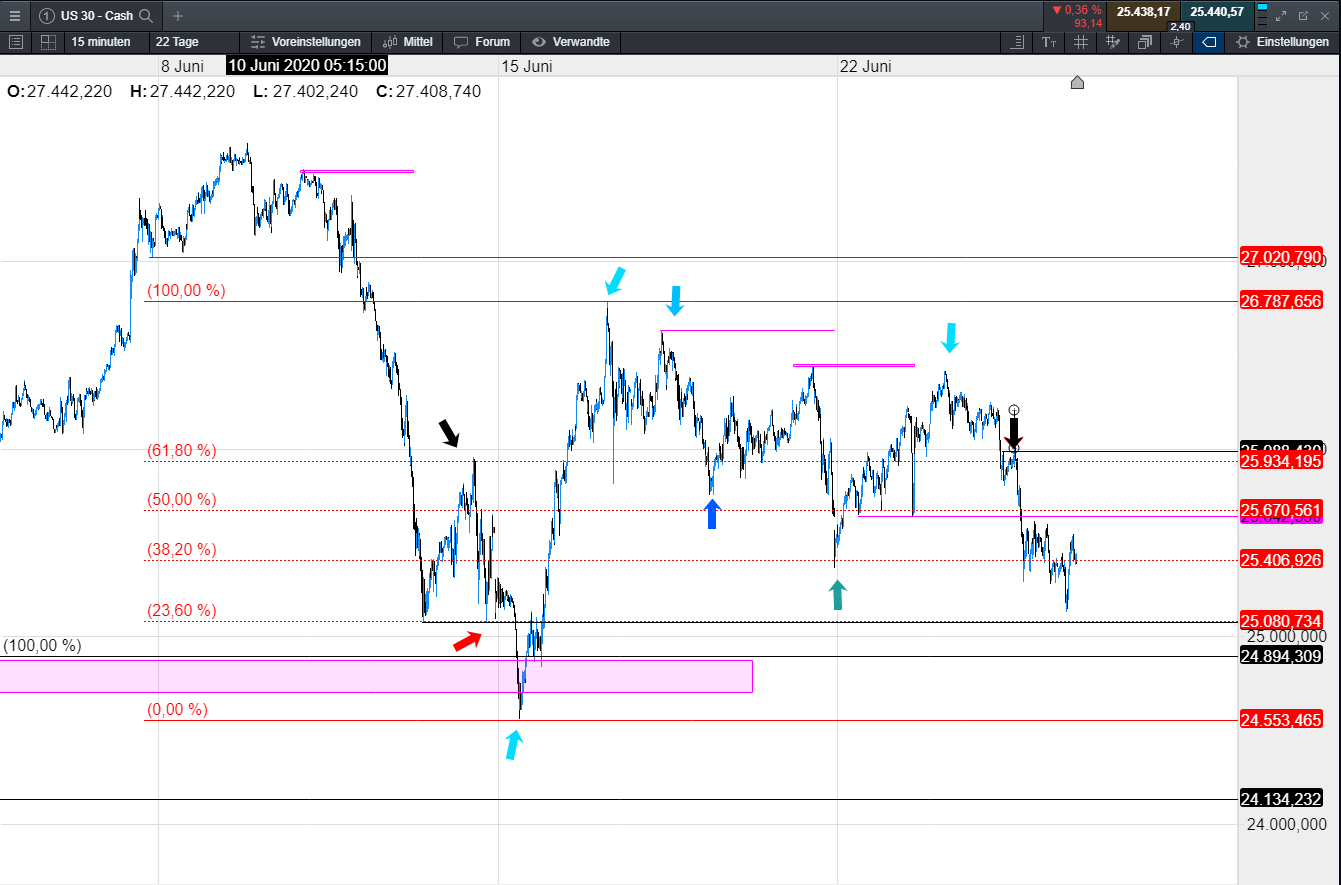Click the (61,80 %) Fibonacci label
This screenshot has width=1341, height=885.
pyautogui.click(x=182, y=451)
